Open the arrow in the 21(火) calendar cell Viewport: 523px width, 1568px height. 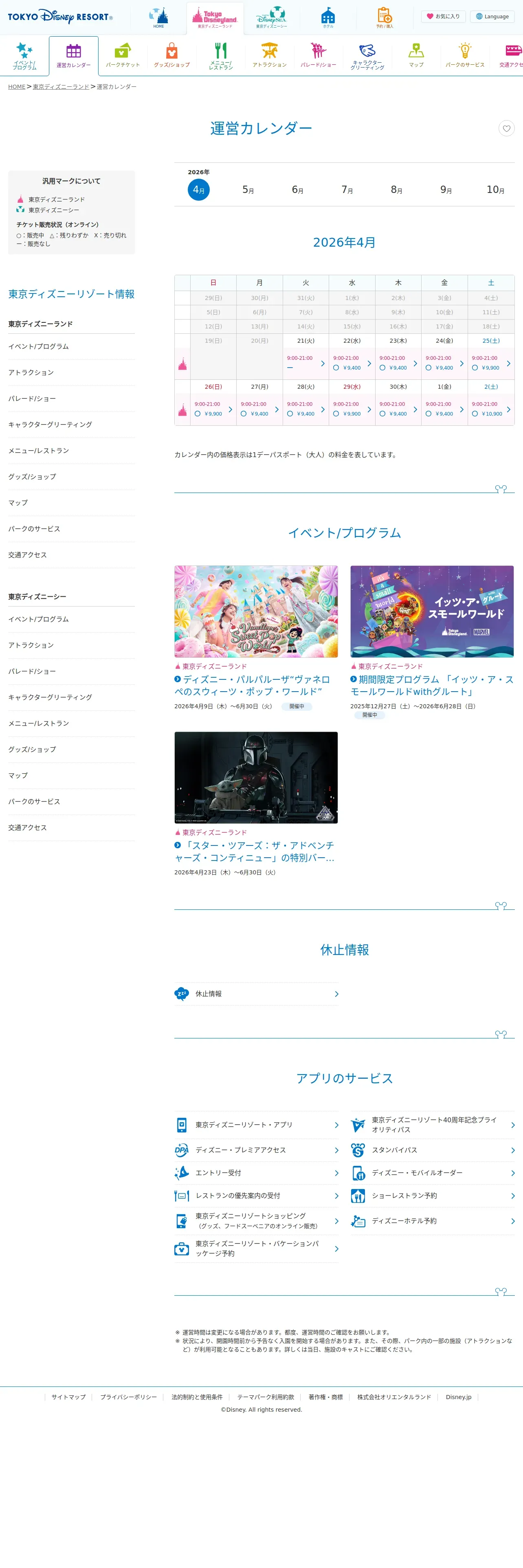323,364
